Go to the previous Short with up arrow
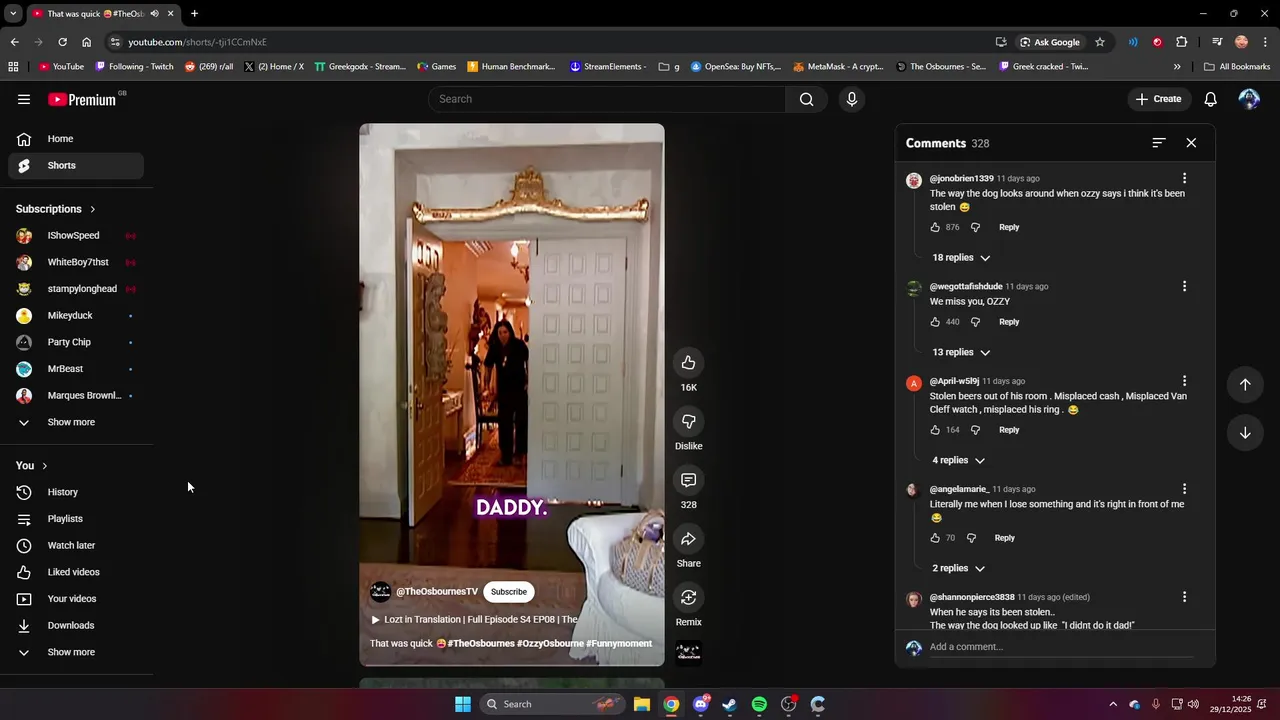The width and height of the screenshot is (1280, 720). [x=1245, y=385]
